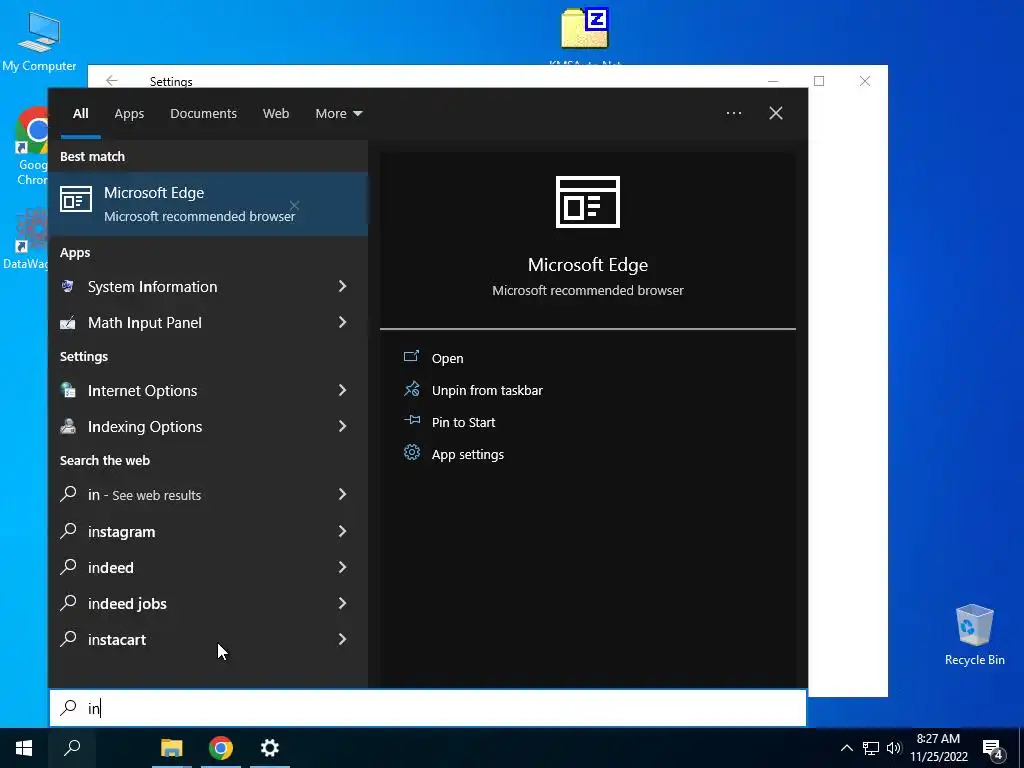Switch to the All search tab
Screen dimensions: 1024x768
[x=80, y=113]
